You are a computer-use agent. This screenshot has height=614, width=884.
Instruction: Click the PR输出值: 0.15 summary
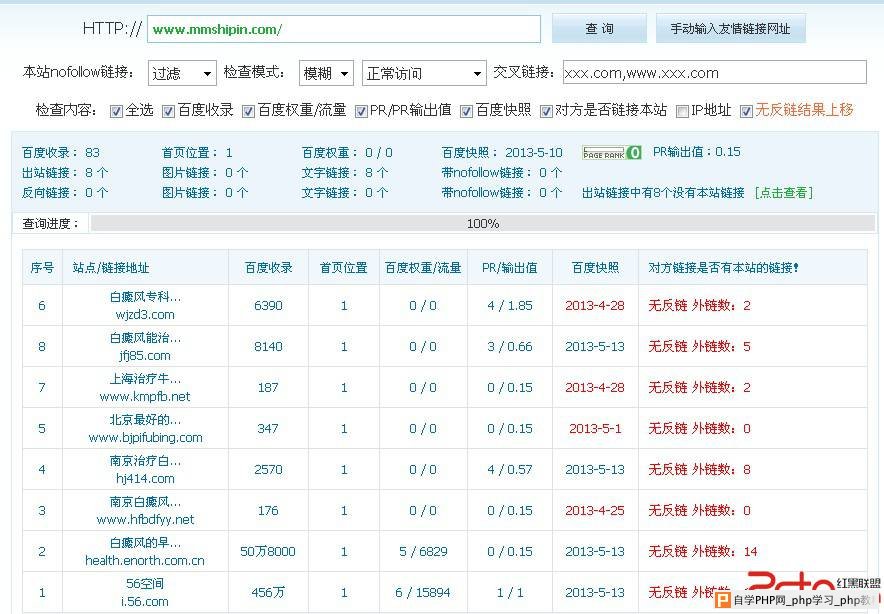[x=697, y=152]
